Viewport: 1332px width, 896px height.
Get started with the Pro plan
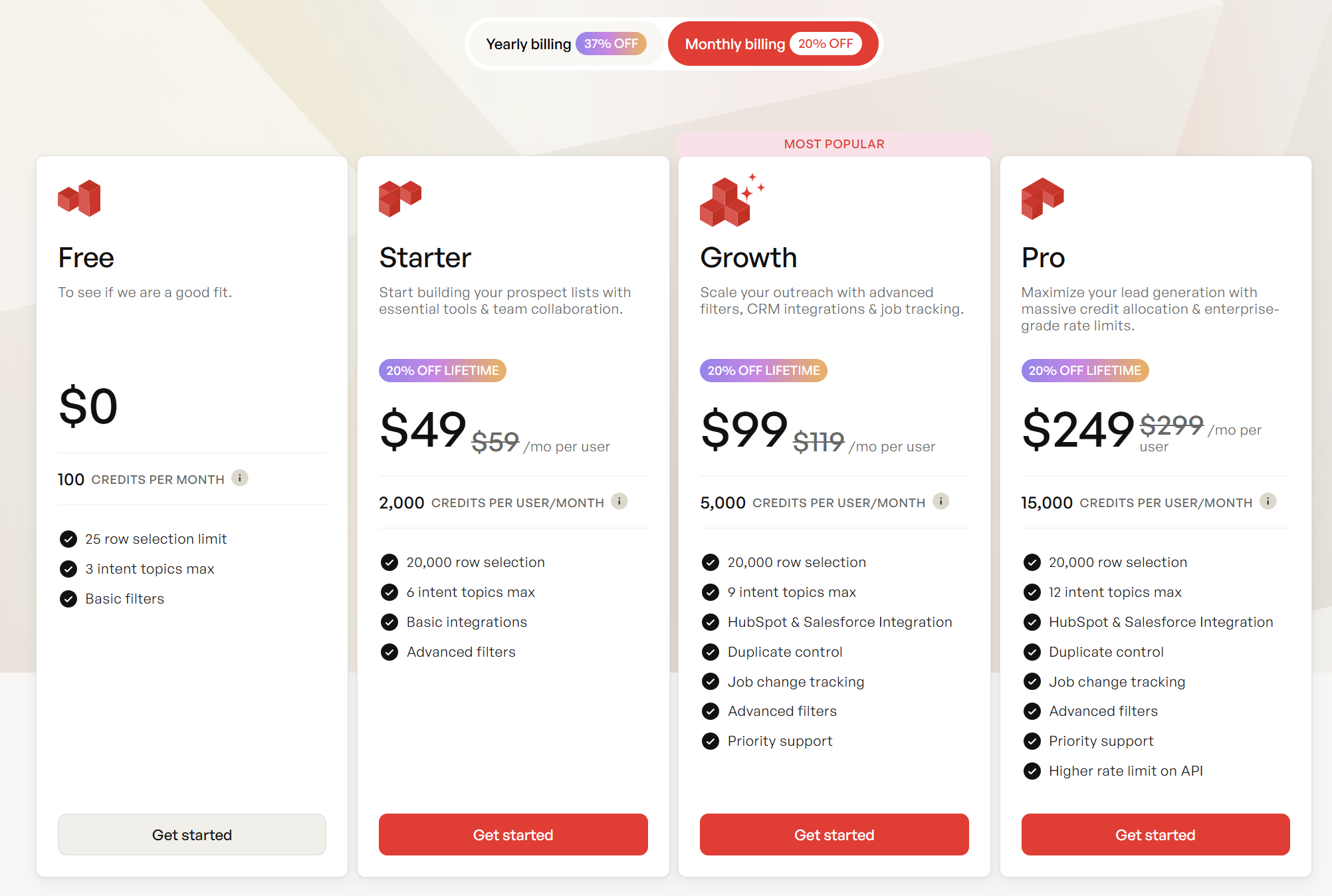(x=1155, y=835)
